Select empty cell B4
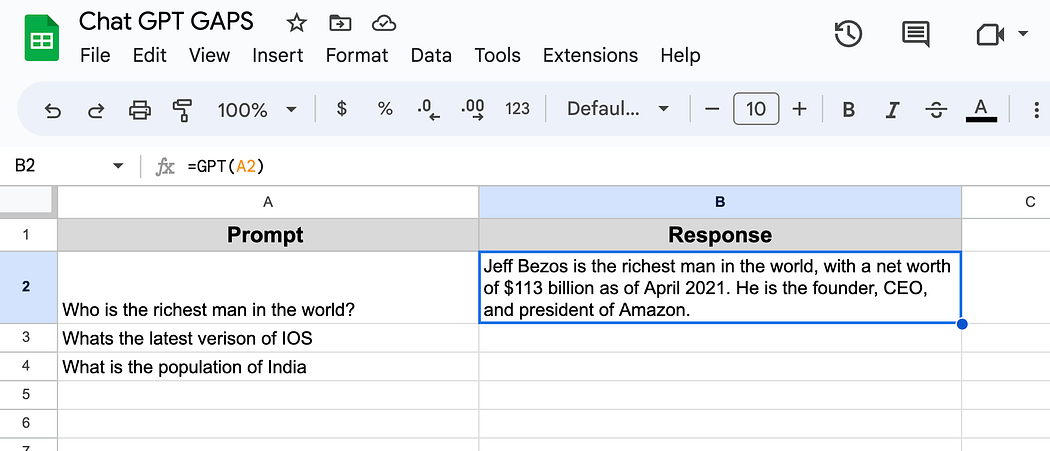1050x451 pixels. click(x=720, y=367)
